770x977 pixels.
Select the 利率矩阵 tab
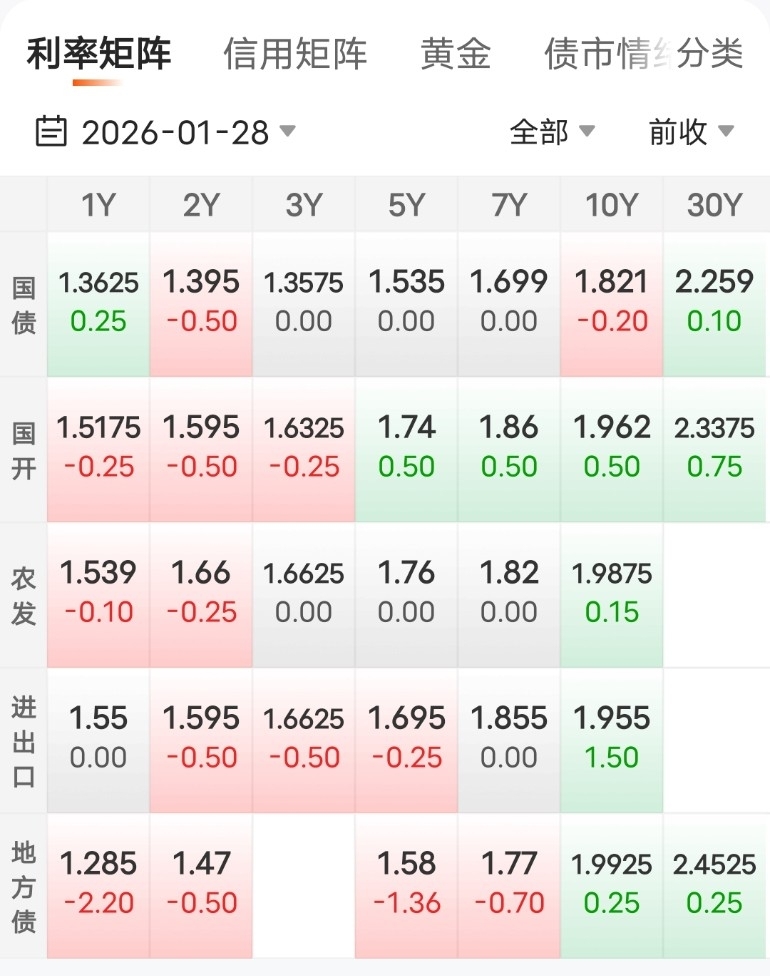(x=98, y=53)
